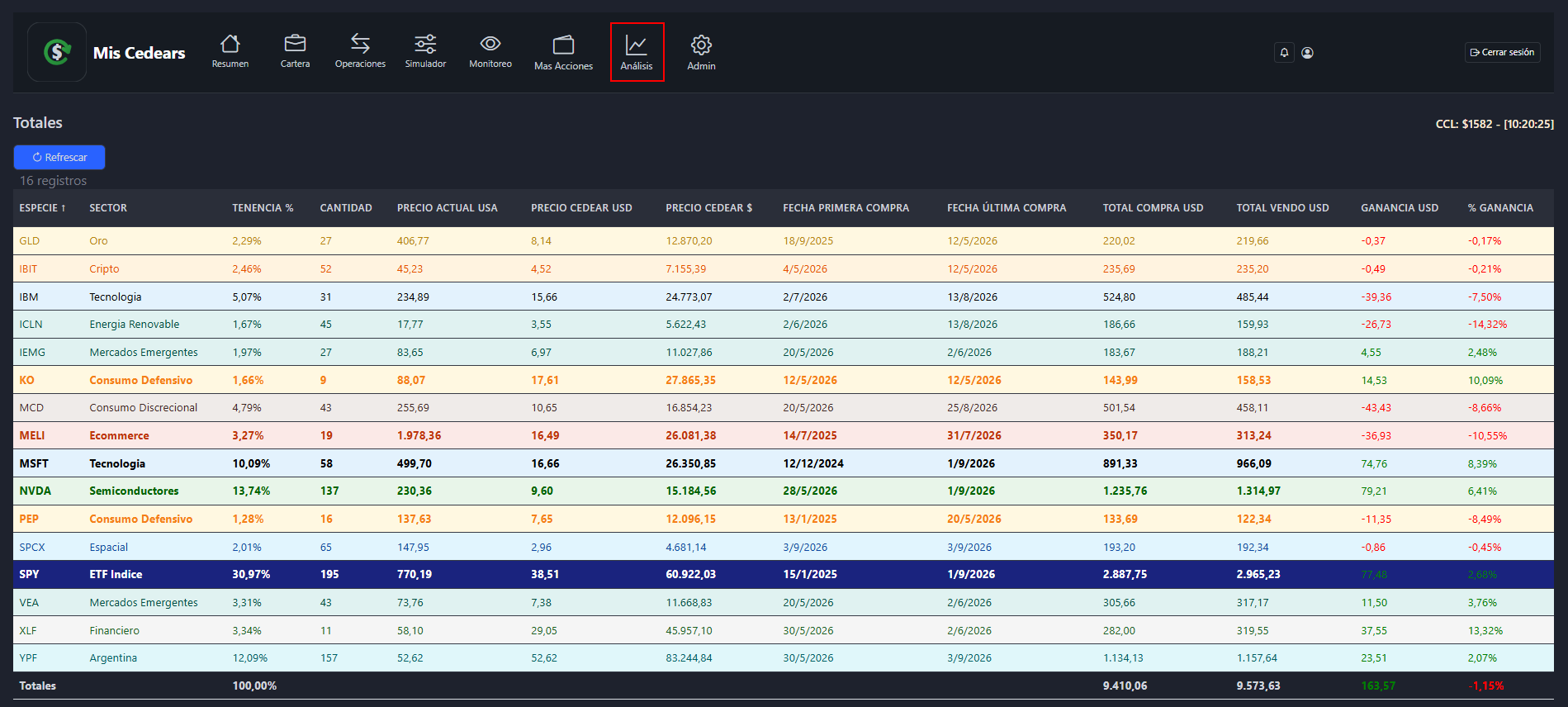Open the Resumen home page
The width and height of the screenshot is (1568, 707).
coord(230,51)
